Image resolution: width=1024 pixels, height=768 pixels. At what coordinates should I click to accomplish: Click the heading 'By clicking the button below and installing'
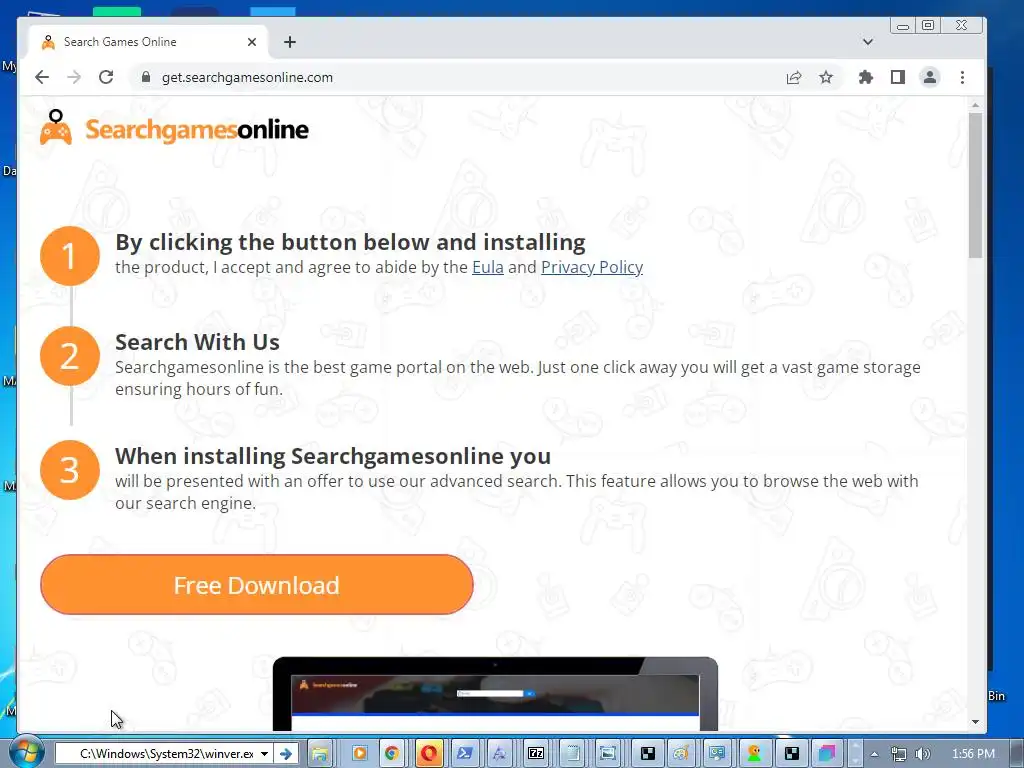[x=350, y=242]
